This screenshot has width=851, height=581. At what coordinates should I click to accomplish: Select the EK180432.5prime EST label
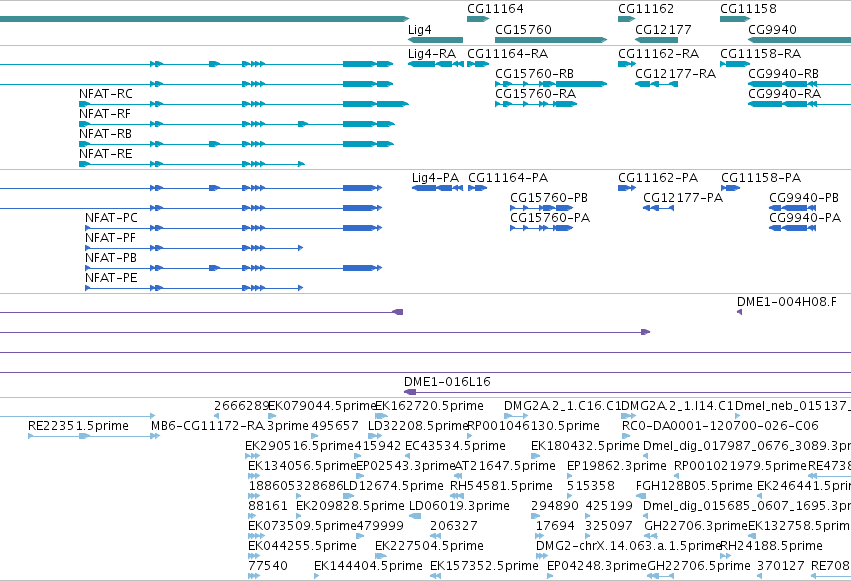click(x=585, y=446)
